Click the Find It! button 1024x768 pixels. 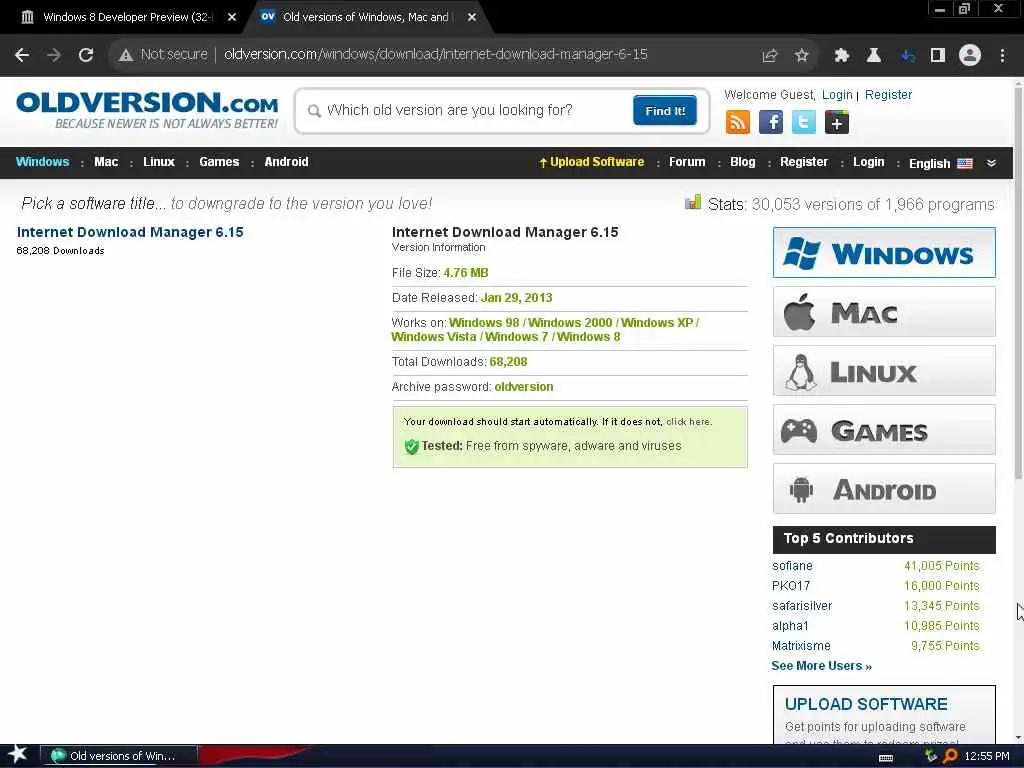(x=665, y=110)
